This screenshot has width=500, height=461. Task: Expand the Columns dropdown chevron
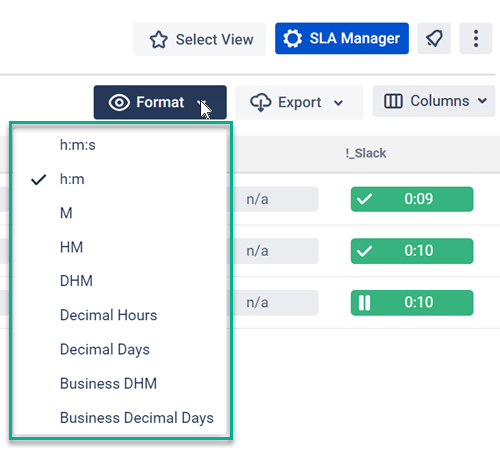(482, 101)
